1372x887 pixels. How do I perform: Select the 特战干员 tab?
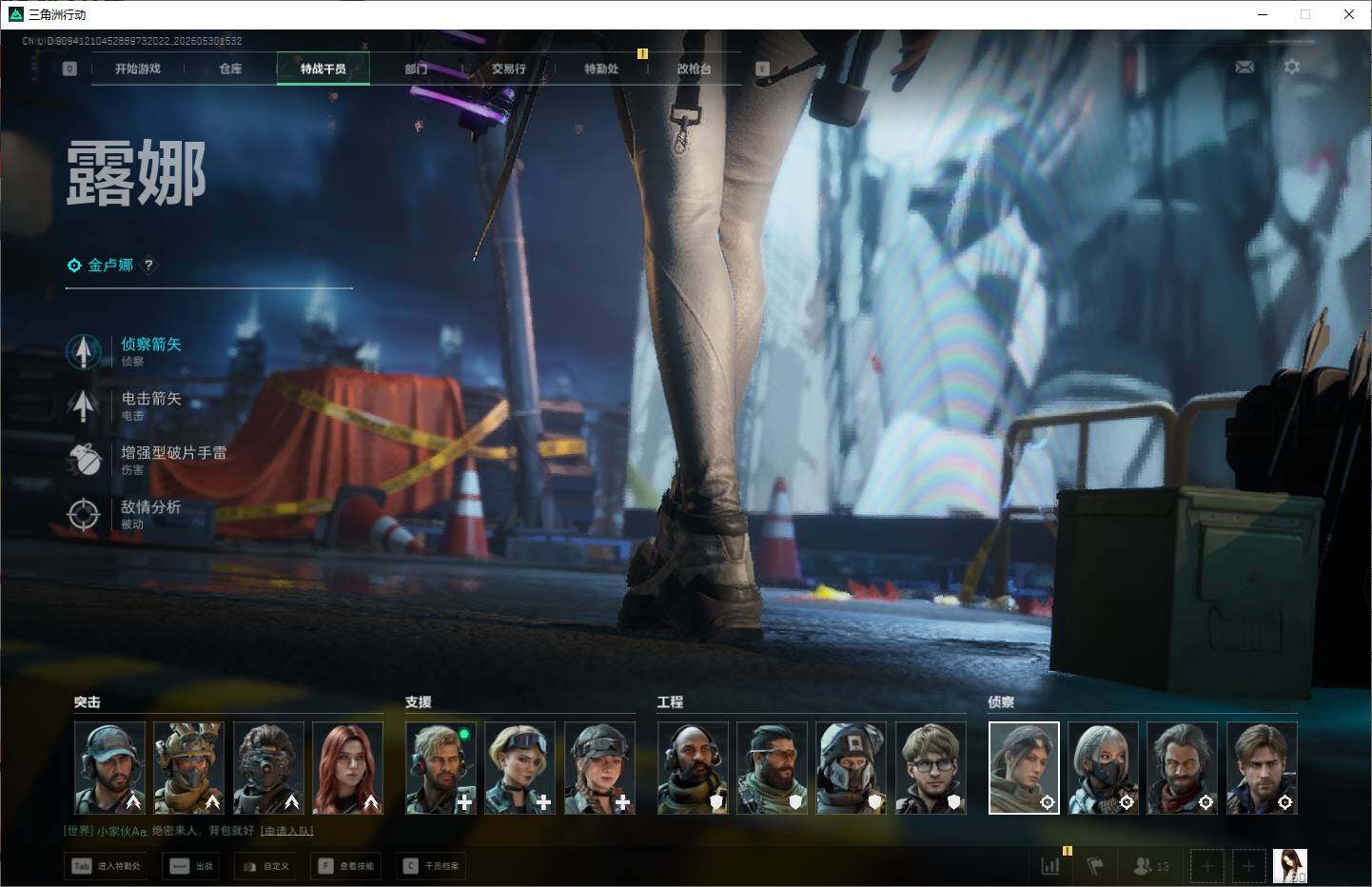tap(323, 69)
